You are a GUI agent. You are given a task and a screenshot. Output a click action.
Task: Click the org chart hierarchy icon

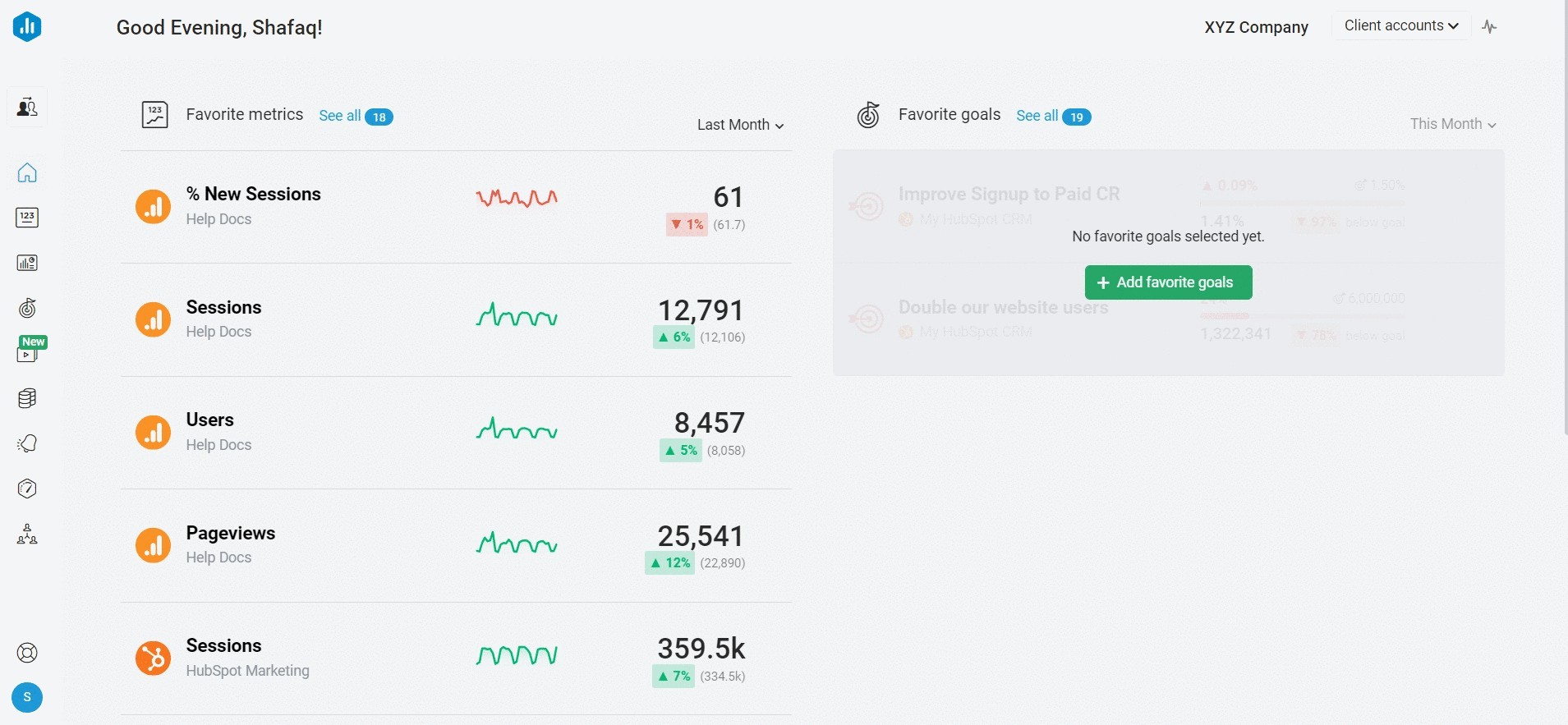[27, 535]
